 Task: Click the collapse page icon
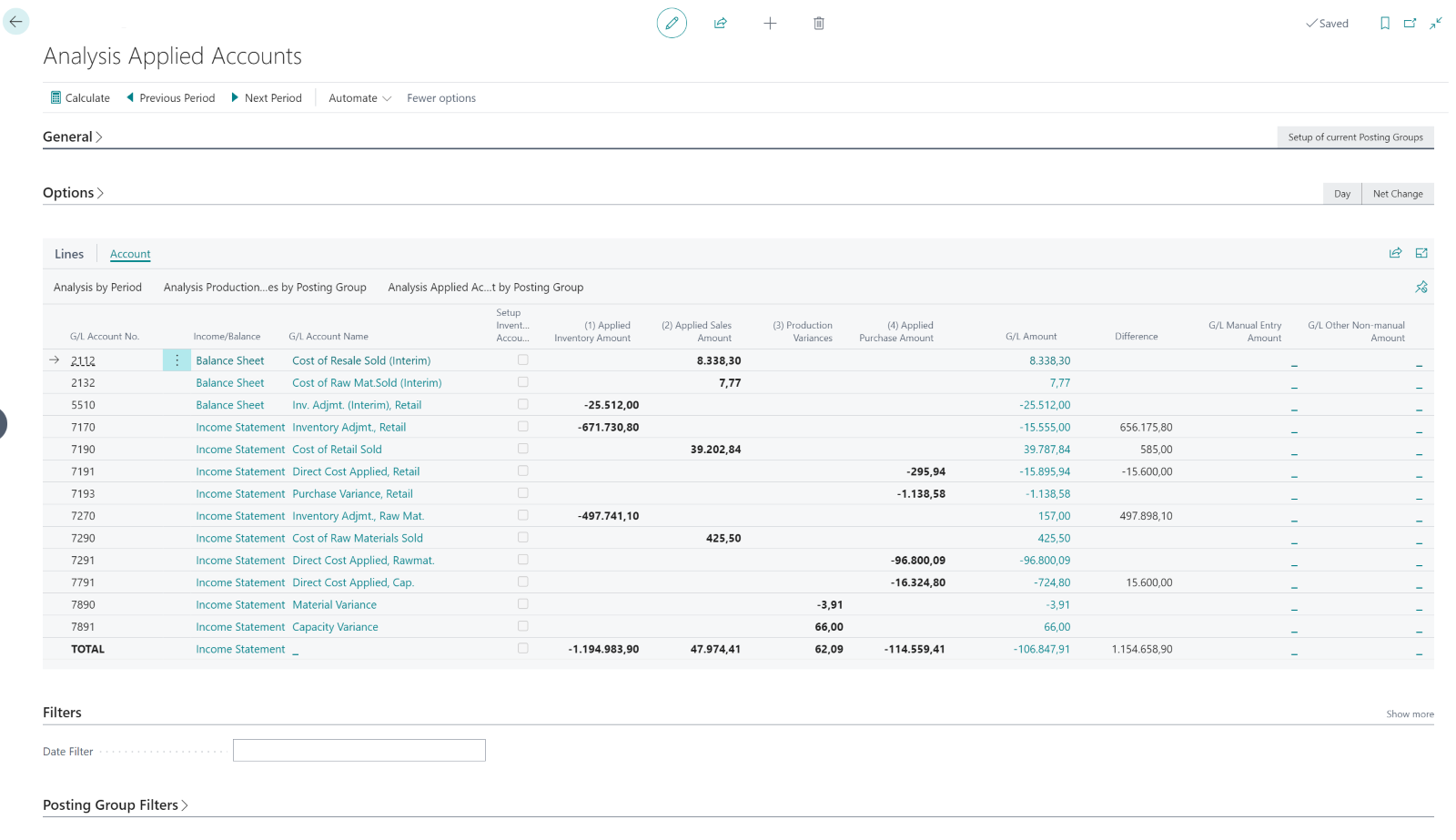[1436, 24]
